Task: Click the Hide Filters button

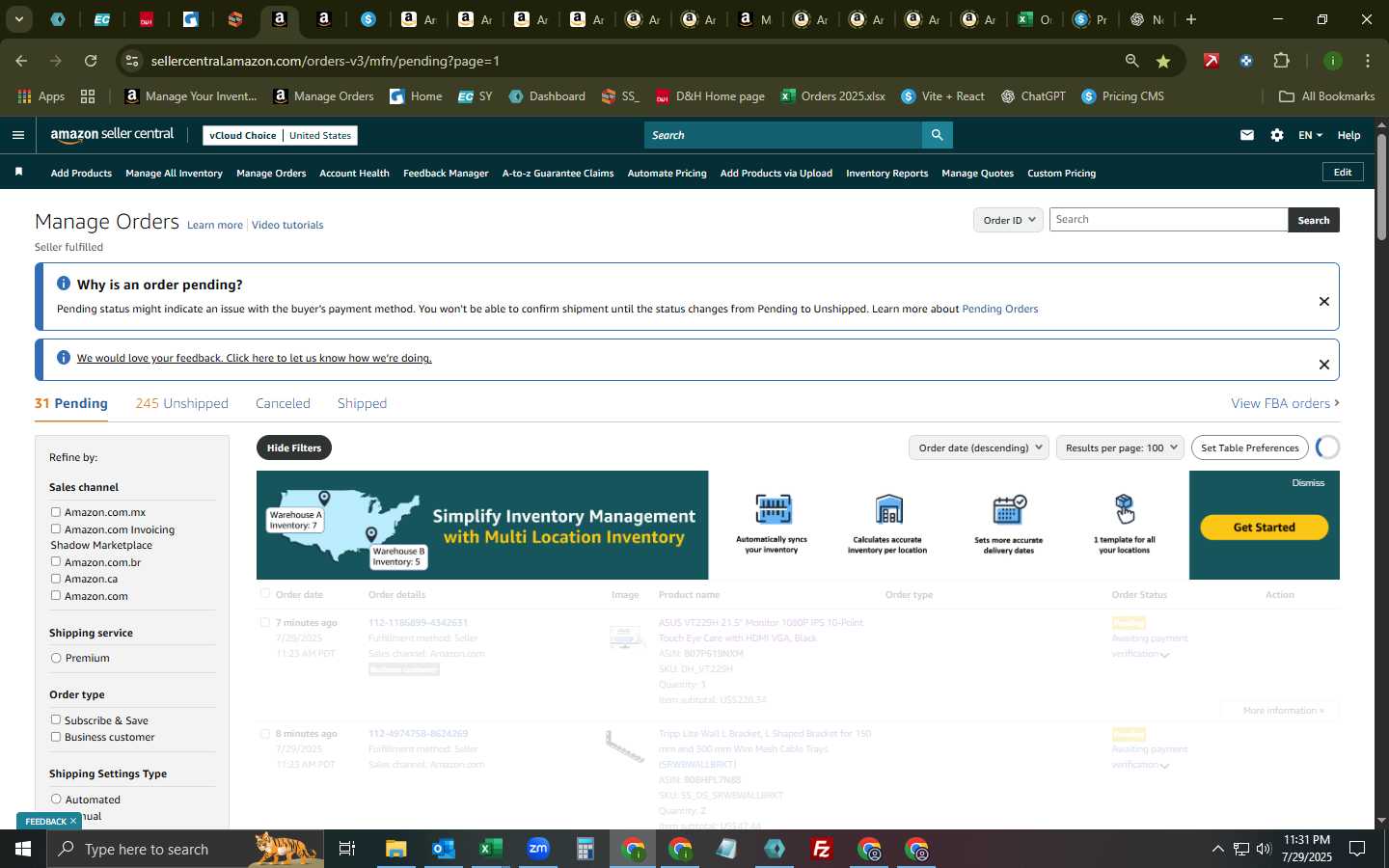Action: point(294,448)
